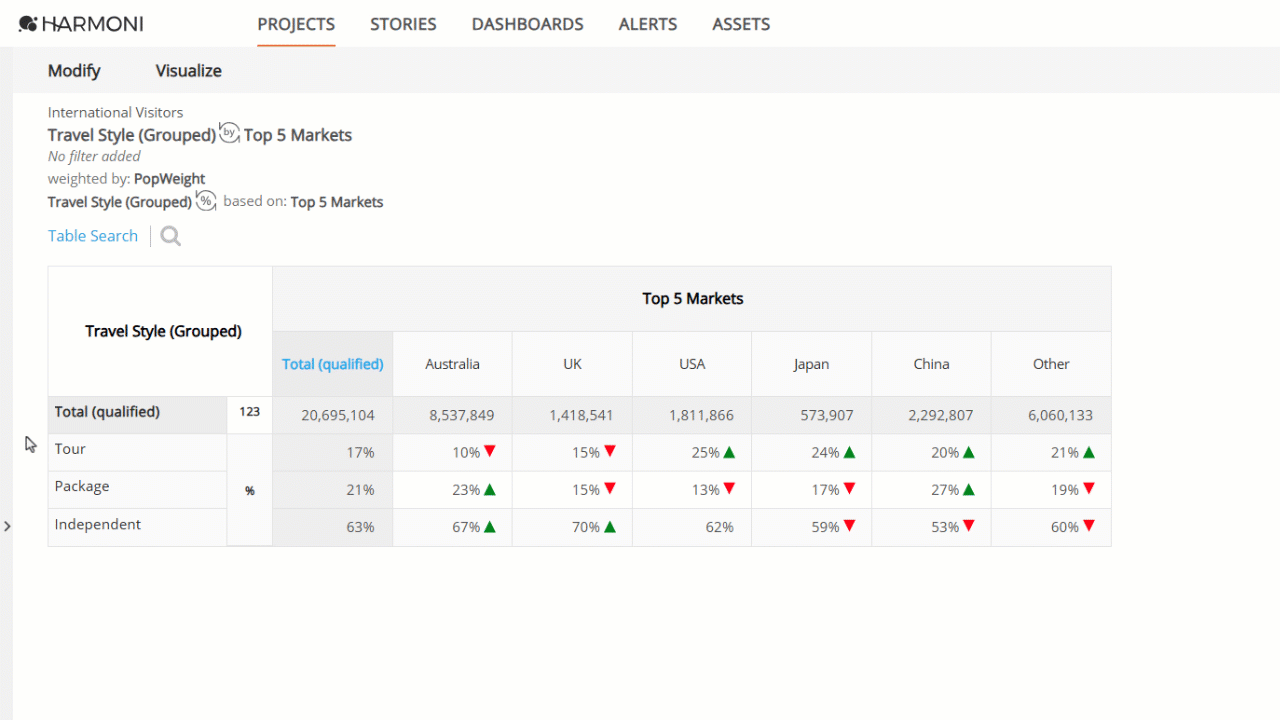Open the Dashboards tab
1280x720 pixels.
(x=528, y=24)
